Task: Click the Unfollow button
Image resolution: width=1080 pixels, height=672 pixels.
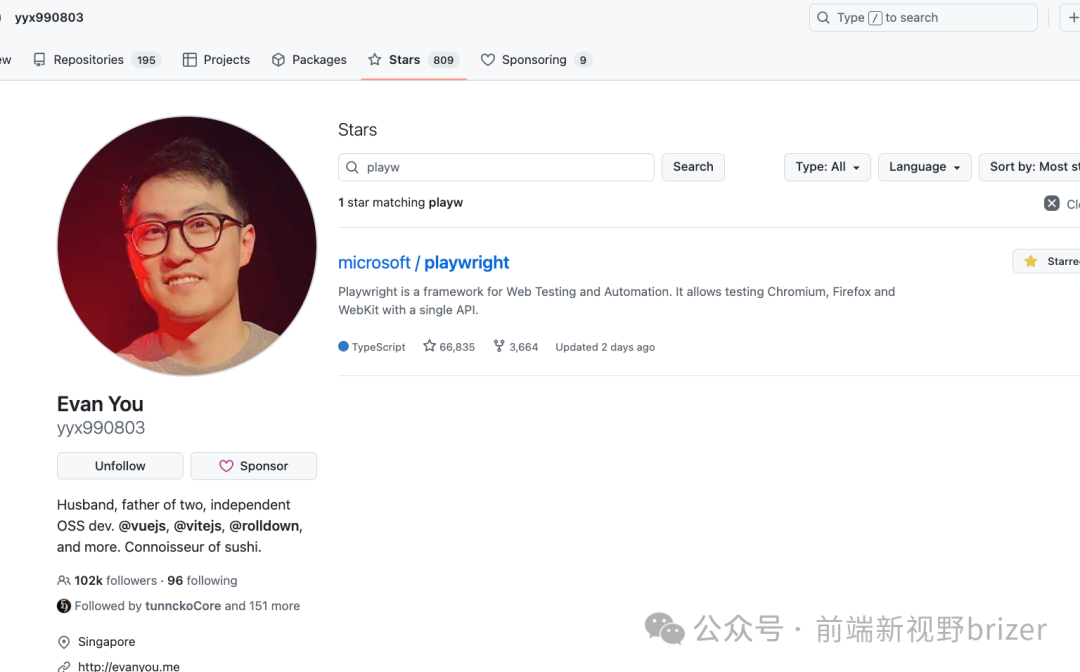Action: [120, 466]
